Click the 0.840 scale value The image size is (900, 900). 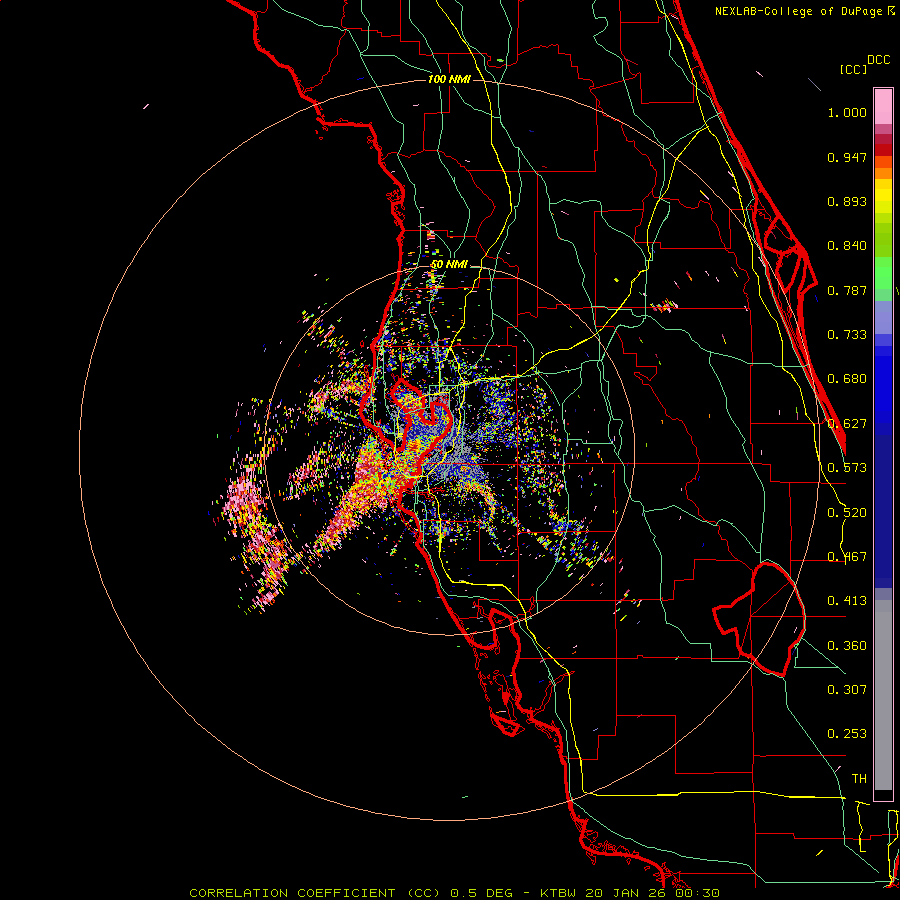[847, 246]
